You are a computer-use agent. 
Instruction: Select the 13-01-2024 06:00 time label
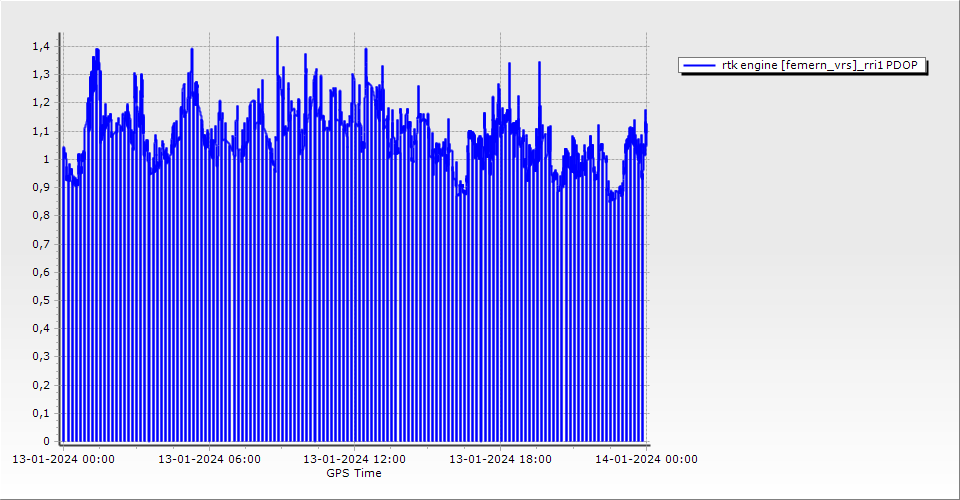tap(210, 459)
